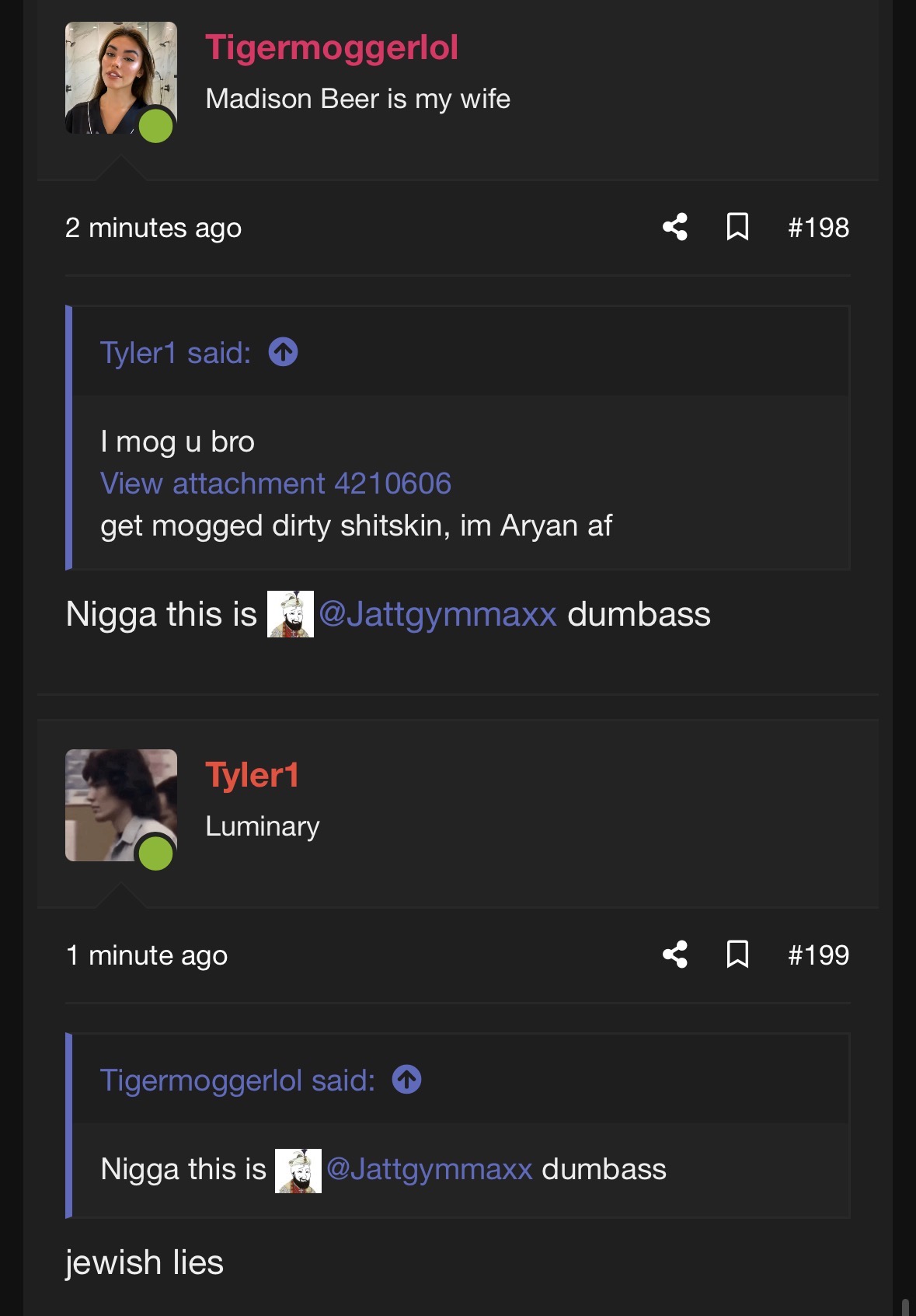Click the @Jattgymmaxx mention in post #198
This screenshot has width=916, height=1316.
(x=438, y=614)
